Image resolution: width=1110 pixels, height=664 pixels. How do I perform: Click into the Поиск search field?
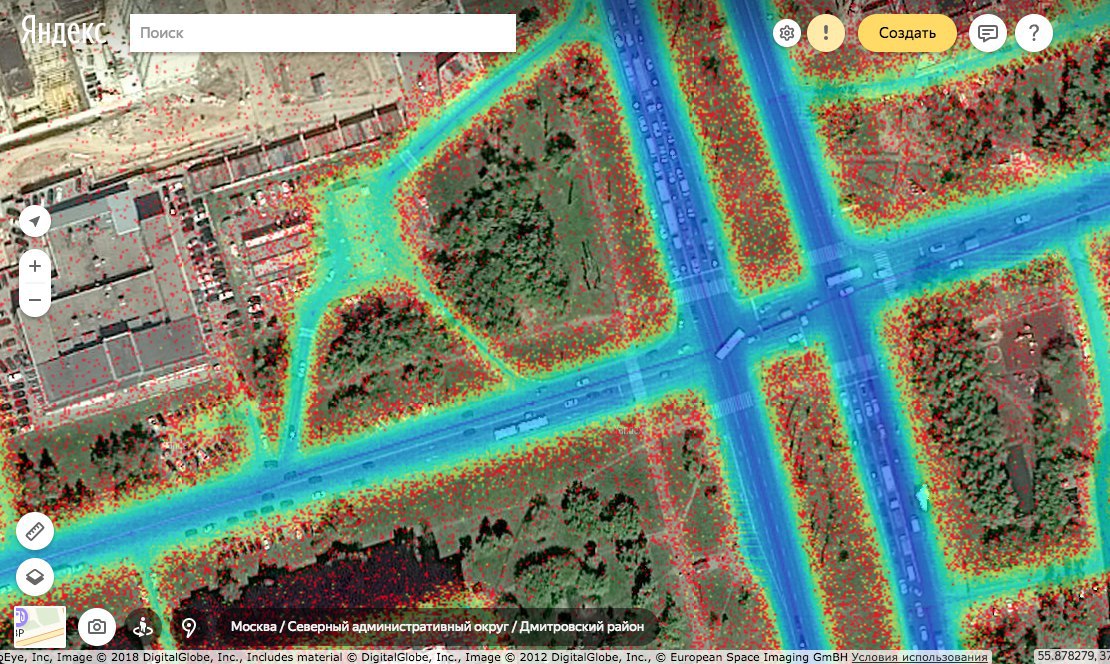point(322,33)
